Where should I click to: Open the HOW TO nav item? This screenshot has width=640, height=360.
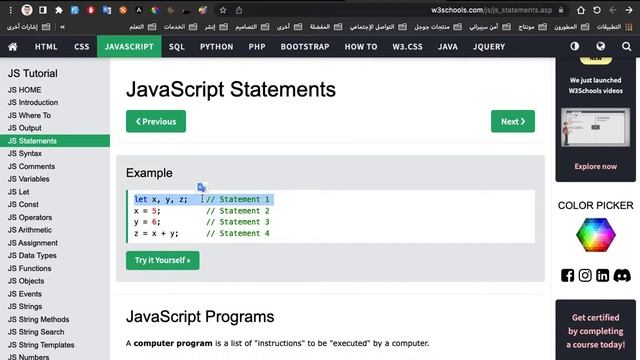click(x=361, y=47)
